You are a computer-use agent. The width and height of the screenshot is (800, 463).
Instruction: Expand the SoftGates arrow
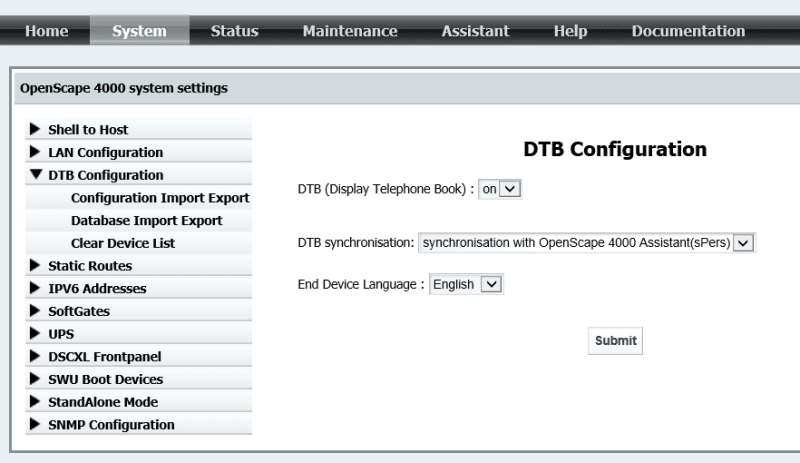[x=35, y=310]
